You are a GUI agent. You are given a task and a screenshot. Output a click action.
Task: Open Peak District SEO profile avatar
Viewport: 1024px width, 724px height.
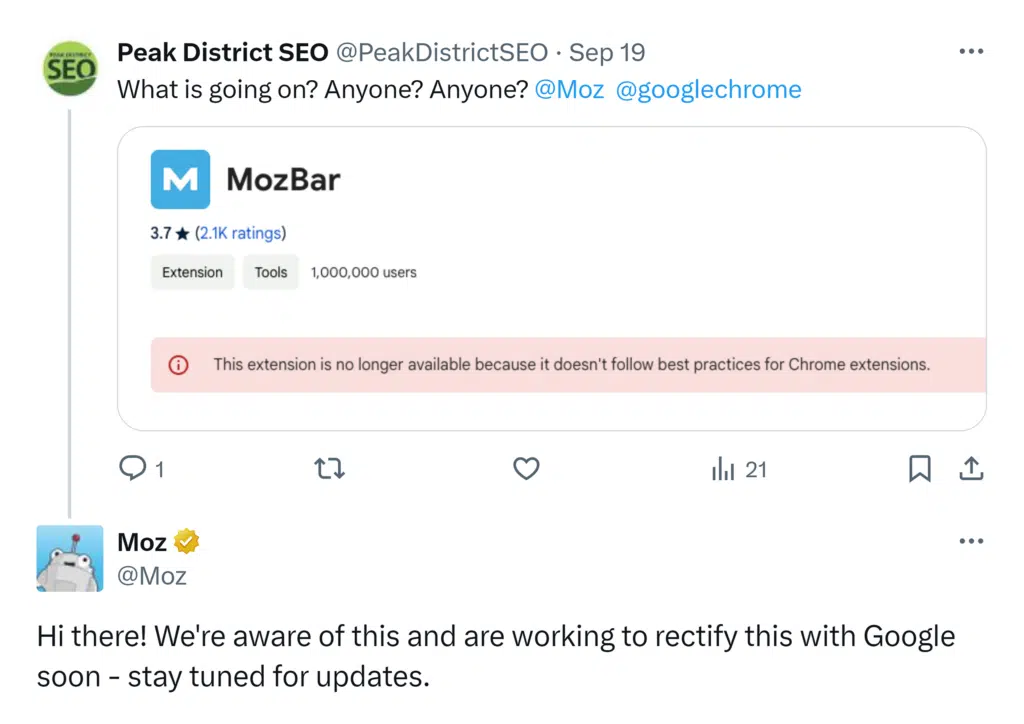tap(70, 69)
